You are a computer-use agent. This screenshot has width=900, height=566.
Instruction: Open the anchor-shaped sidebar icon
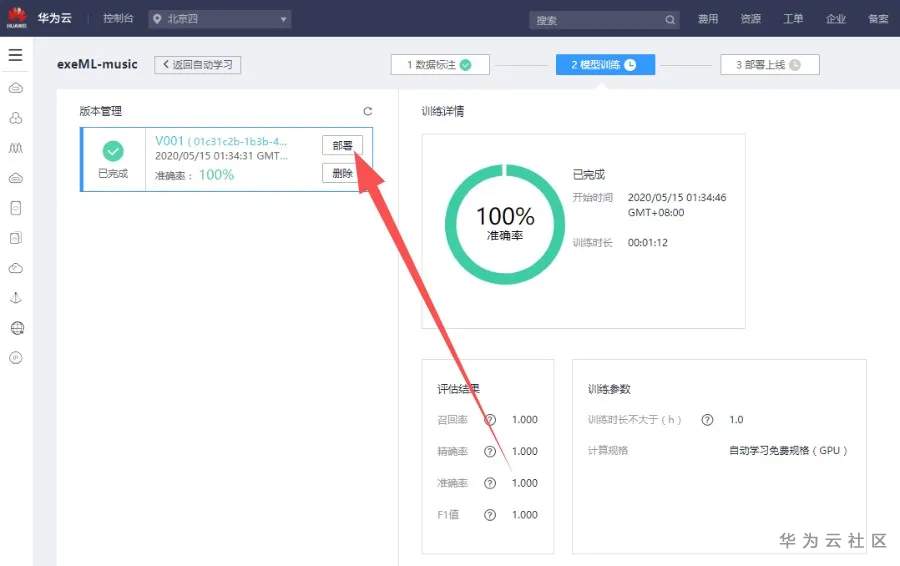coord(16,298)
